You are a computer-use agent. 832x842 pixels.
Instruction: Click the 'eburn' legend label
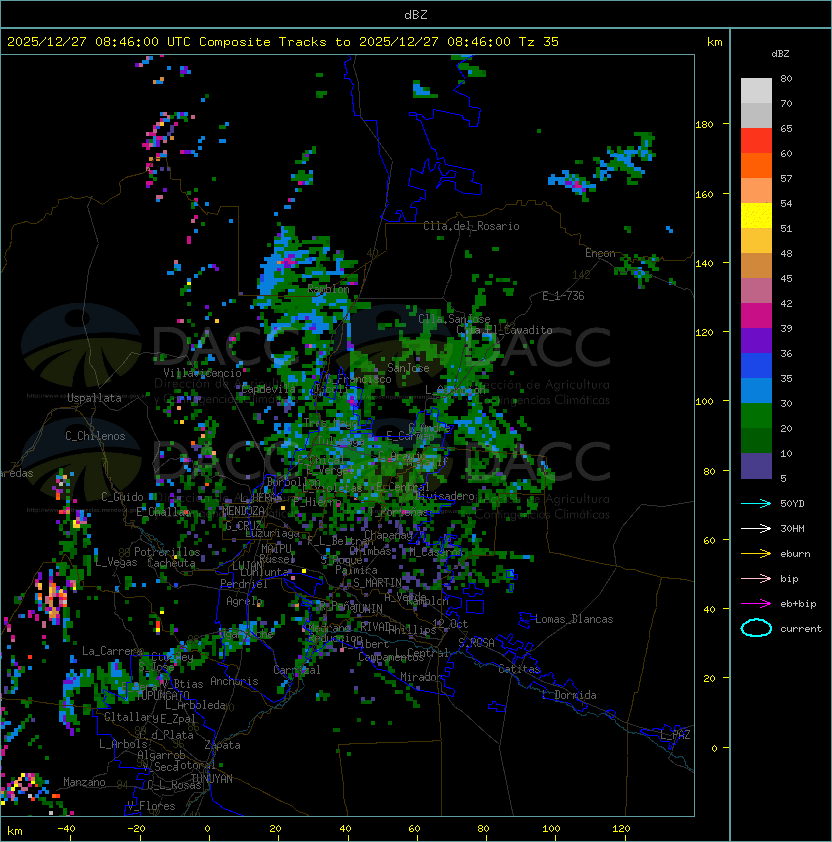coord(795,554)
